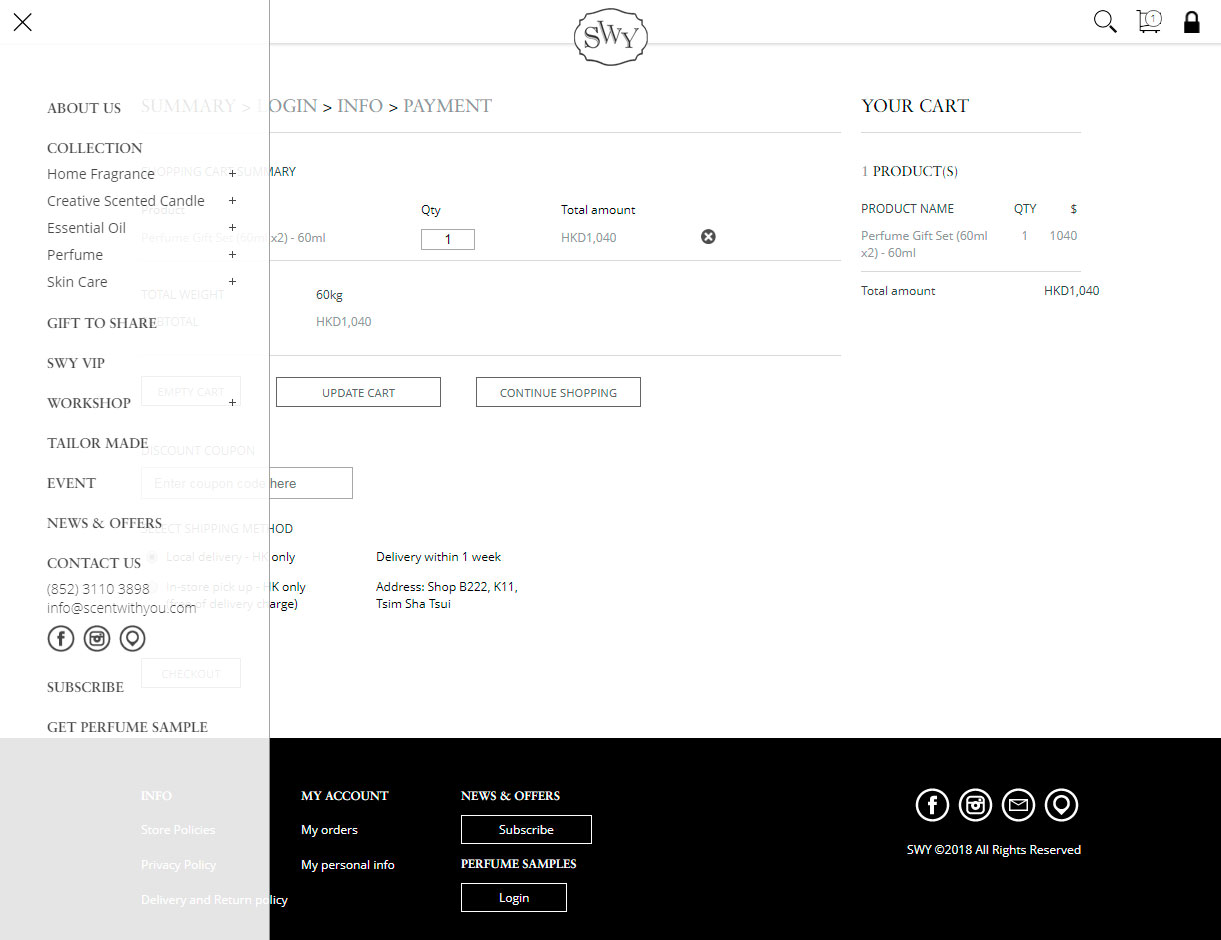Go to INFO checkout step
The height and width of the screenshot is (940, 1221).
(x=360, y=106)
